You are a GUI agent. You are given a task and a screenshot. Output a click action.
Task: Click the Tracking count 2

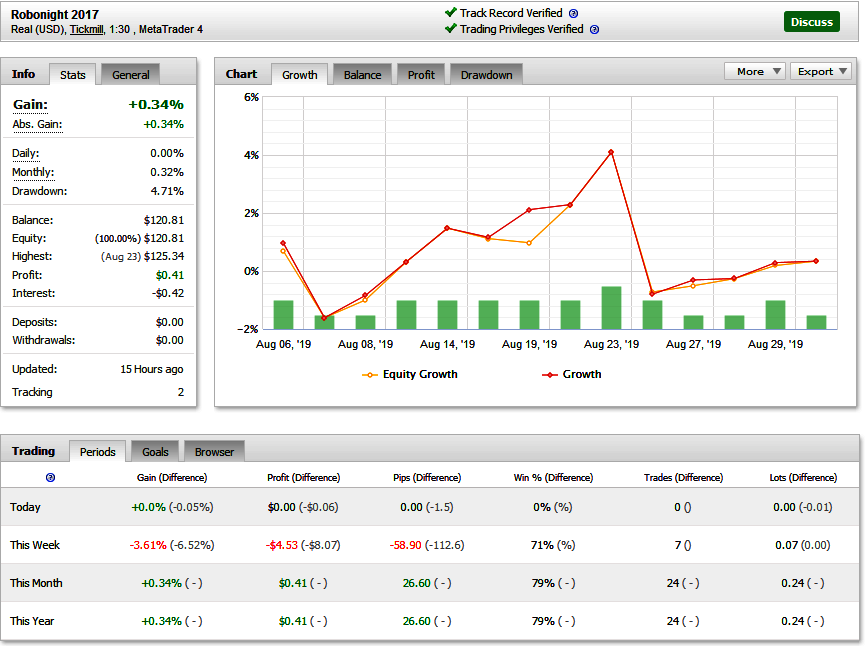point(181,393)
